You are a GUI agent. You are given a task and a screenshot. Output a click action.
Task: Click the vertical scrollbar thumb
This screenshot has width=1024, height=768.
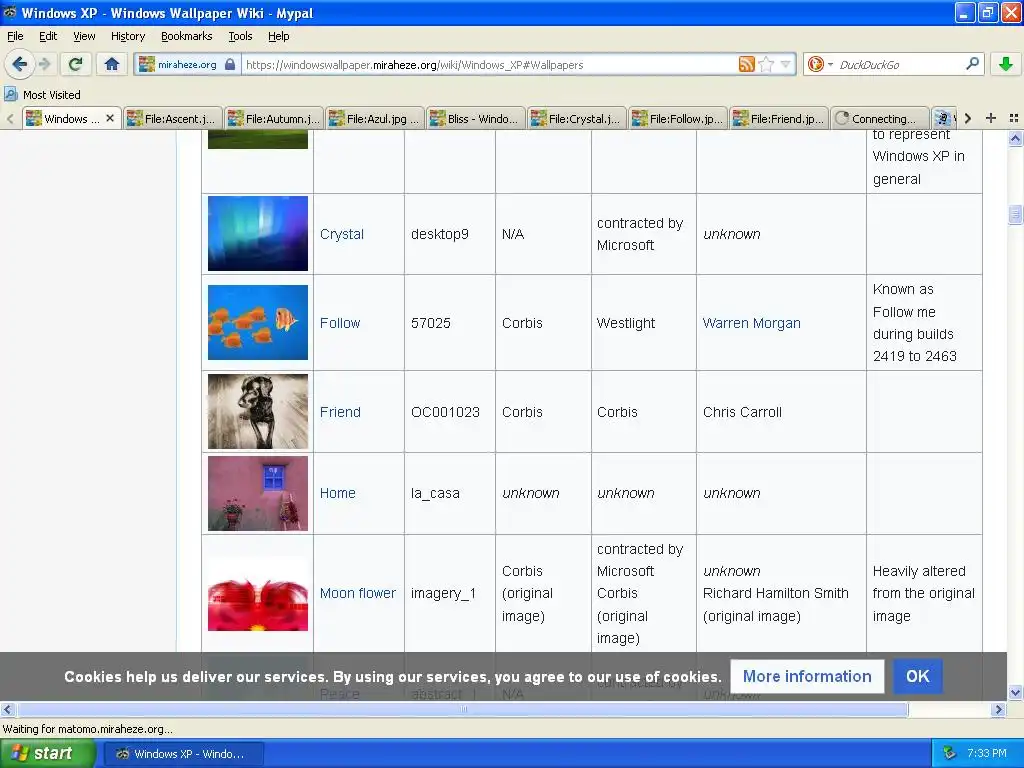click(1015, 214)
